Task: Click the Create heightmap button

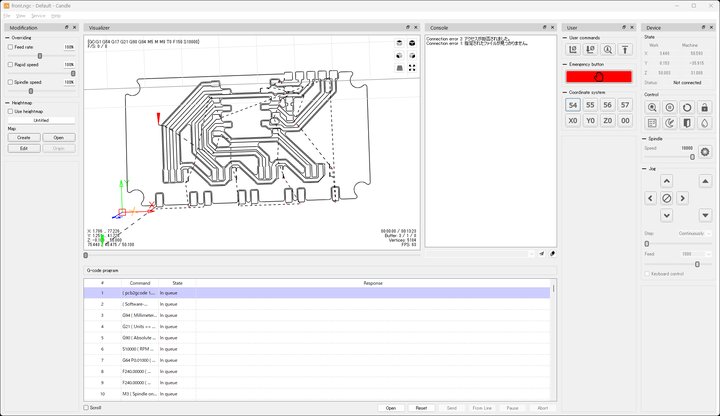Action: [x=24, y=138]
